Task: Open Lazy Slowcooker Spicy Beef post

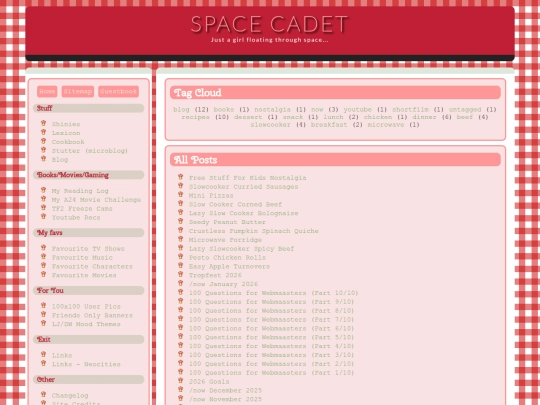Action: 241,249
